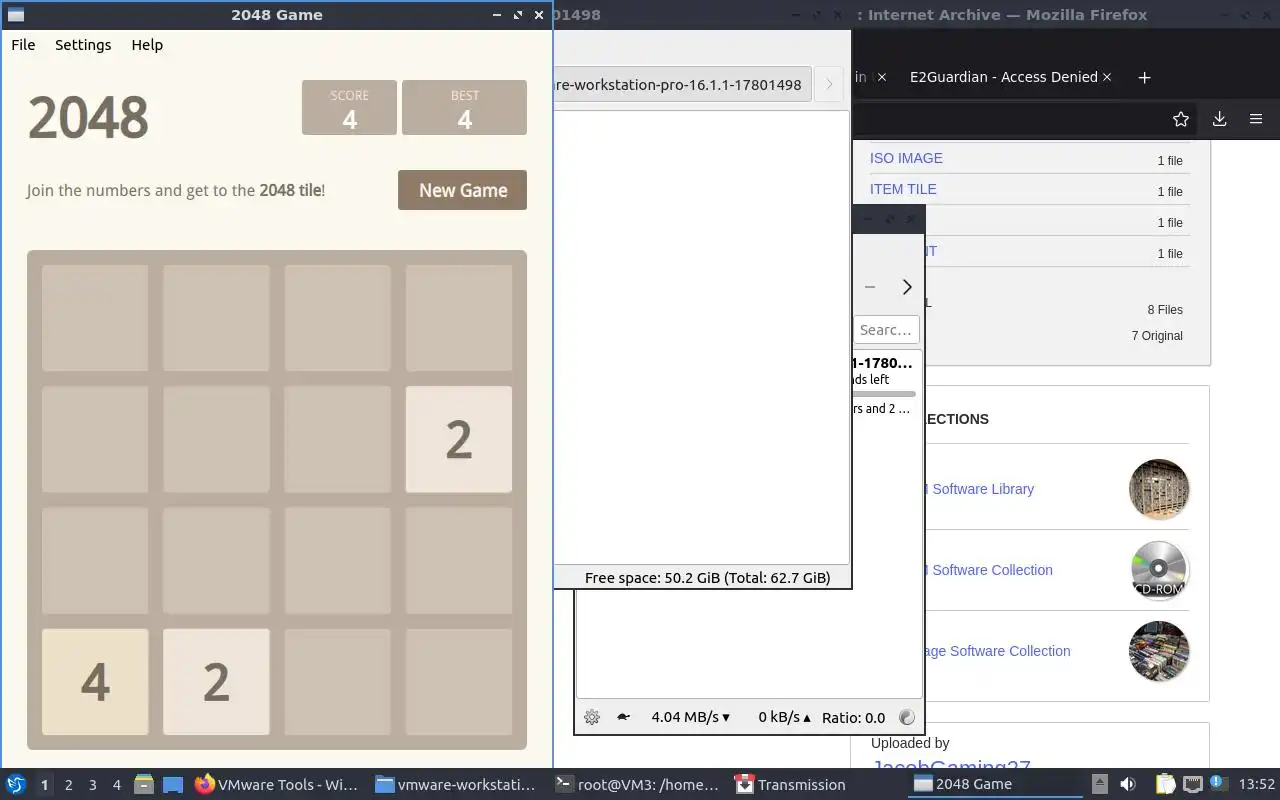1280x800 pixels.
Task: Toggle Transmission turtle speed limit mode
Action: click(x=623, y=717)
